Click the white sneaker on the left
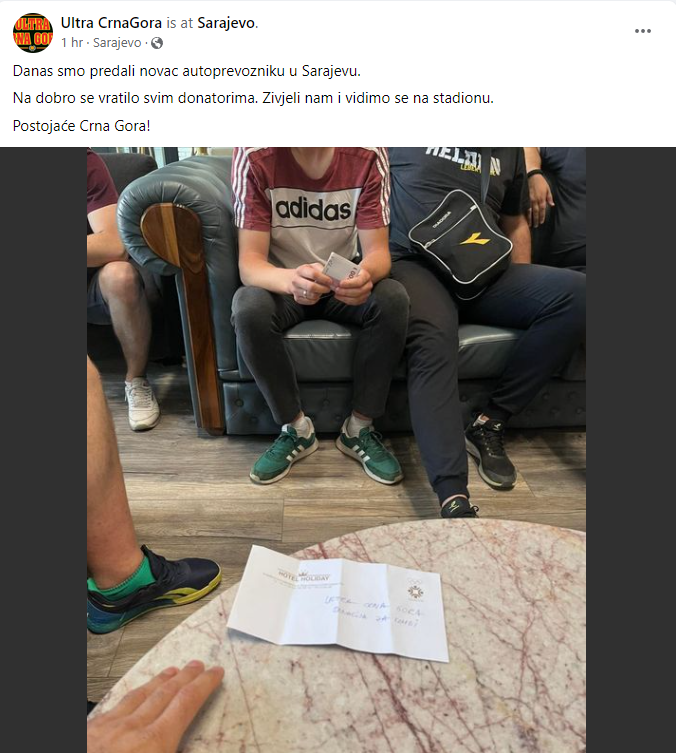 click(x=142, y=403)
